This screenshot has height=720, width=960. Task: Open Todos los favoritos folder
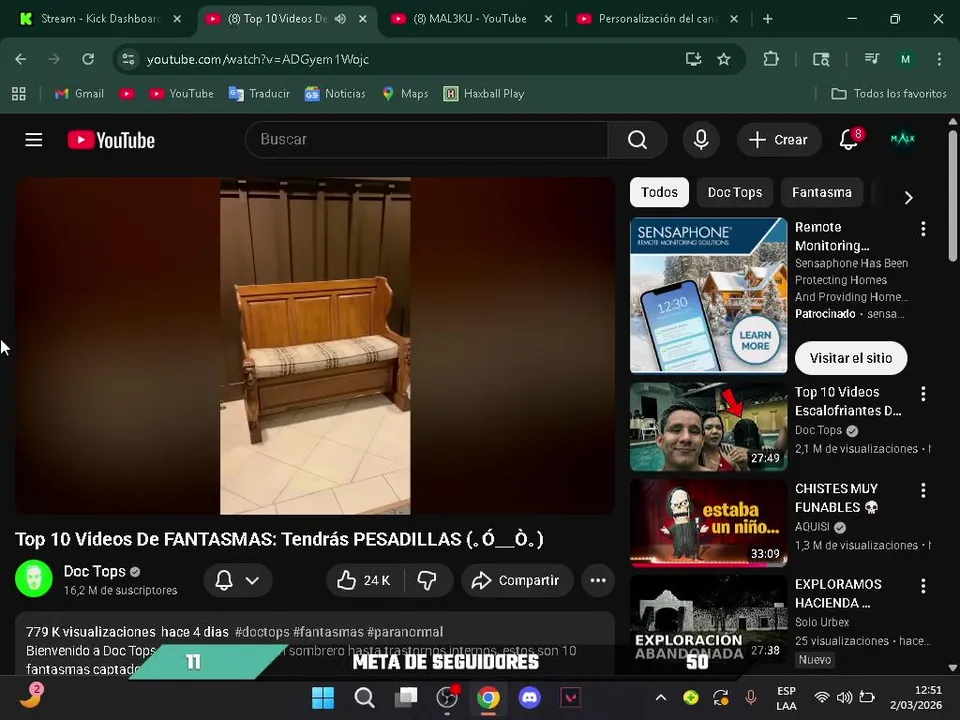coord(888,94)
